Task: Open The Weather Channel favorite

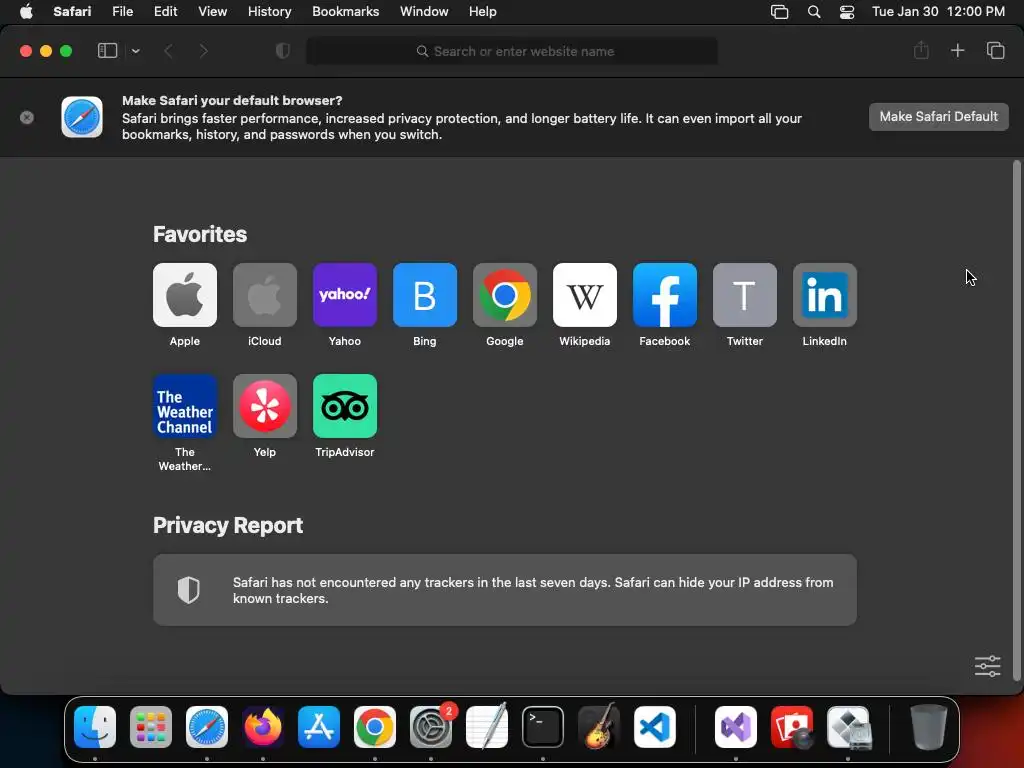Action: [185, 406]
